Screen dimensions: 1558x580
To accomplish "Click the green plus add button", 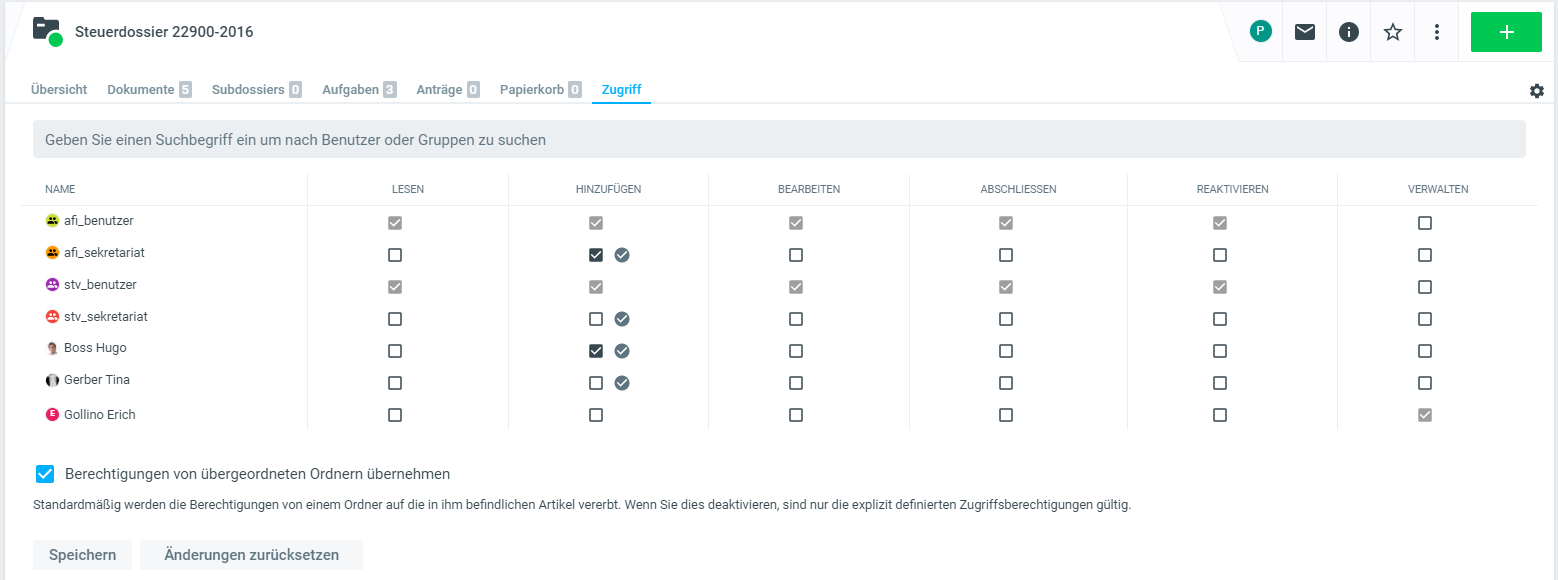I will pyautogui.click(x=1506, y=32).
